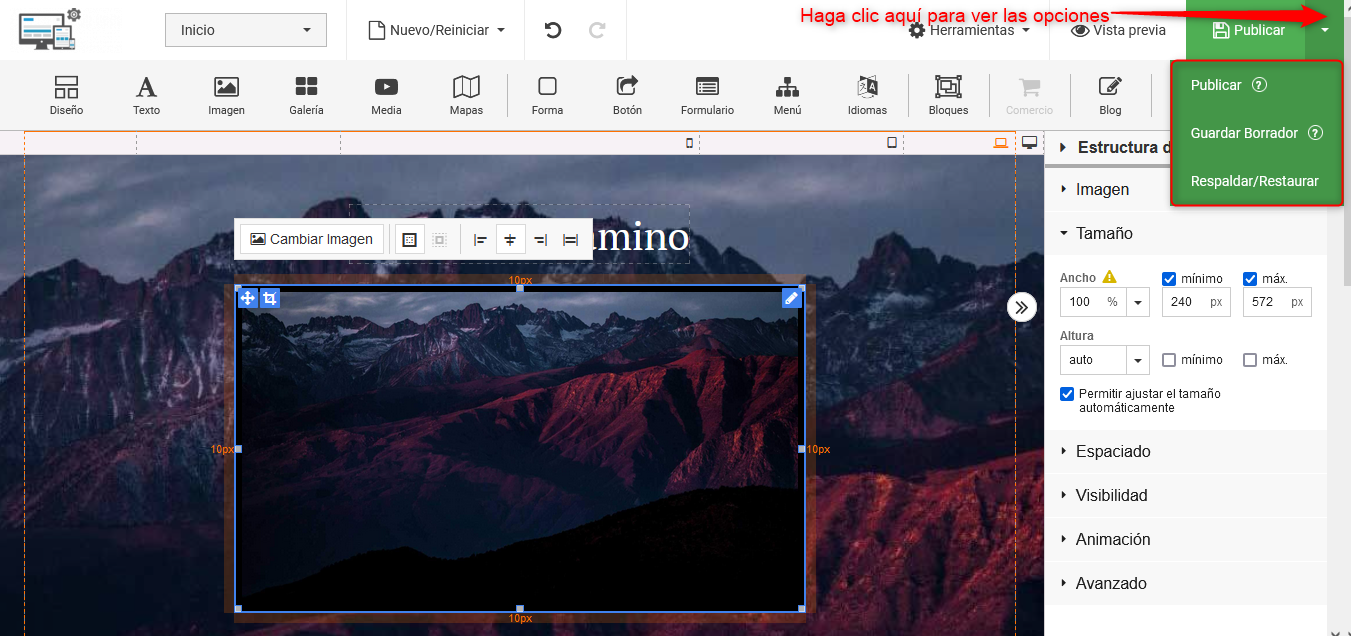Viewport: 1351px width, 636px height.
Task: Open the Altura auto dropdown
Action: point(1137,360)
